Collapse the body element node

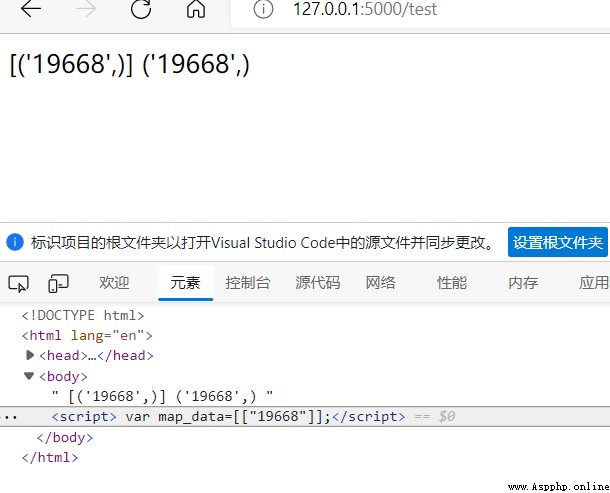pyautogui.click(x=29, y=375)
